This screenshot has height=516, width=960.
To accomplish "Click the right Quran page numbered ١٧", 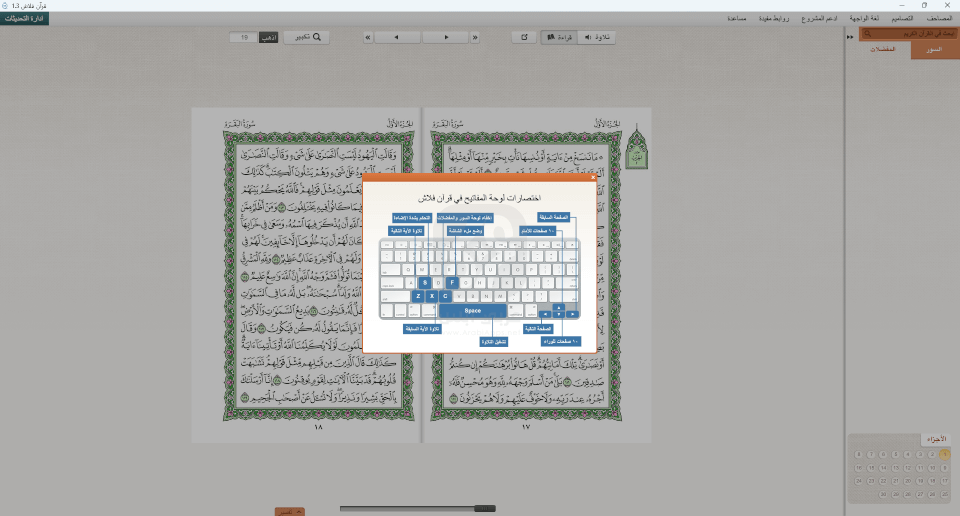I will pos(537,275).
